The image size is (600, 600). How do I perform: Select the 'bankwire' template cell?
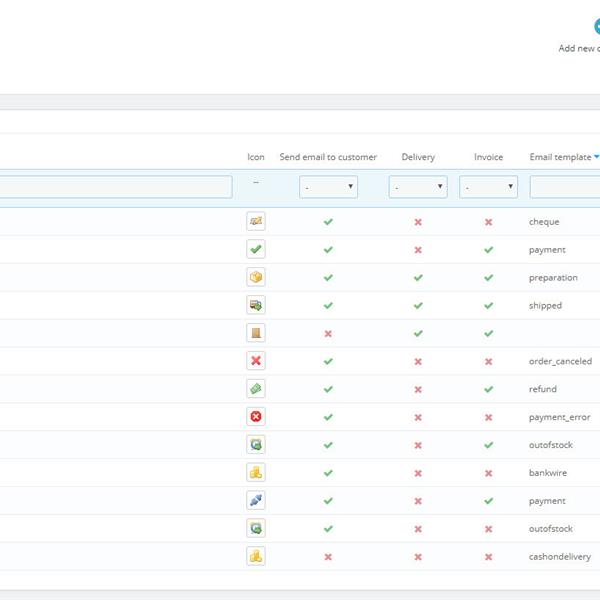[548, 473]
